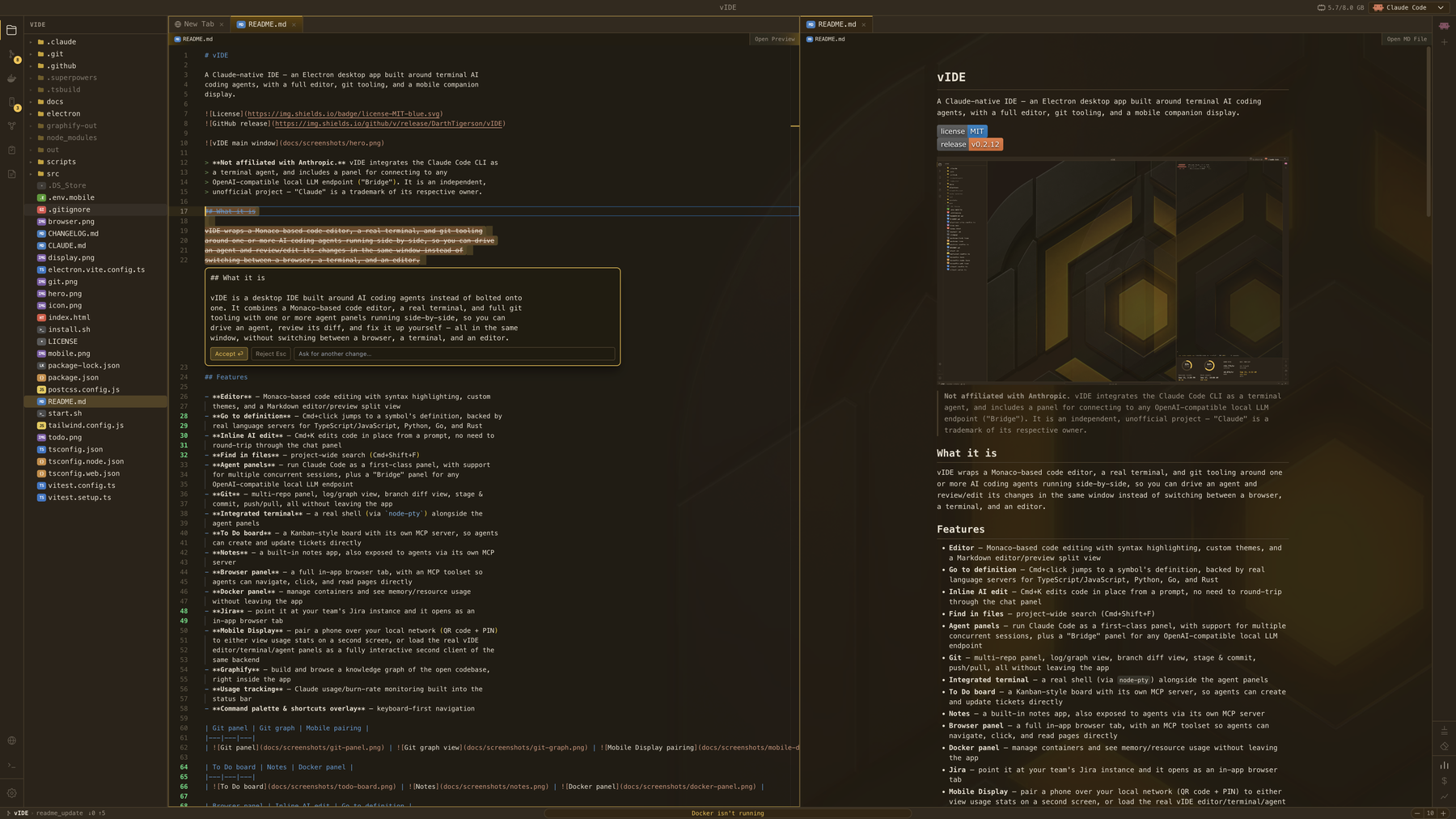The image size is (1456, 819).
Task: Open the file explorer sidebar panel
Action: 11,31
